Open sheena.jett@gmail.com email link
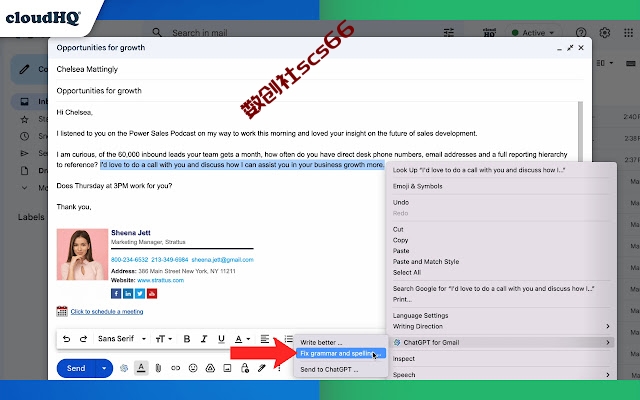 click(222, 260)
